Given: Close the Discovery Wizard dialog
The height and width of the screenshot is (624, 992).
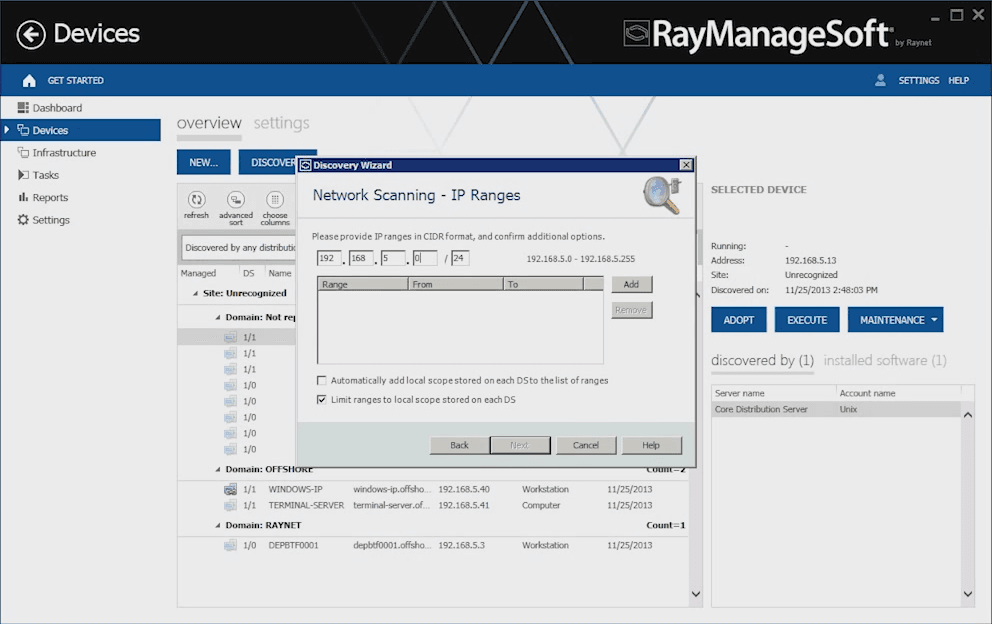Looking at the screenshot, I should pos(686,165).
